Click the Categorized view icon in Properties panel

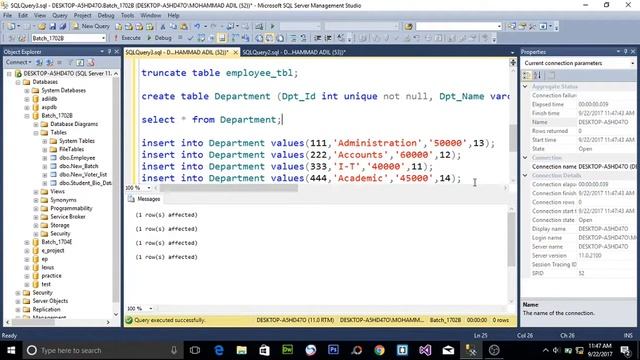coord(527,75)
